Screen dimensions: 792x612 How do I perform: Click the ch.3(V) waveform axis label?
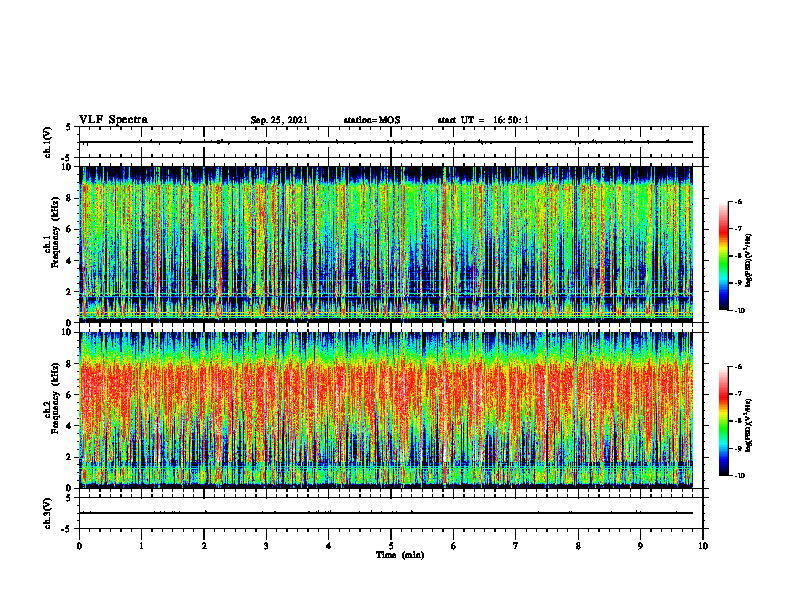(x=48, y=513)
